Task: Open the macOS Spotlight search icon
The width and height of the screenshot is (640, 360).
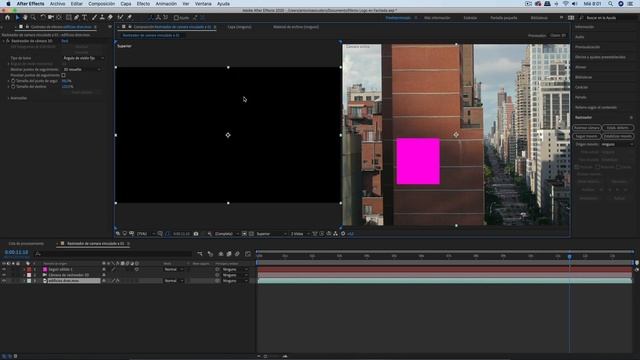Action: pos(610,4)
